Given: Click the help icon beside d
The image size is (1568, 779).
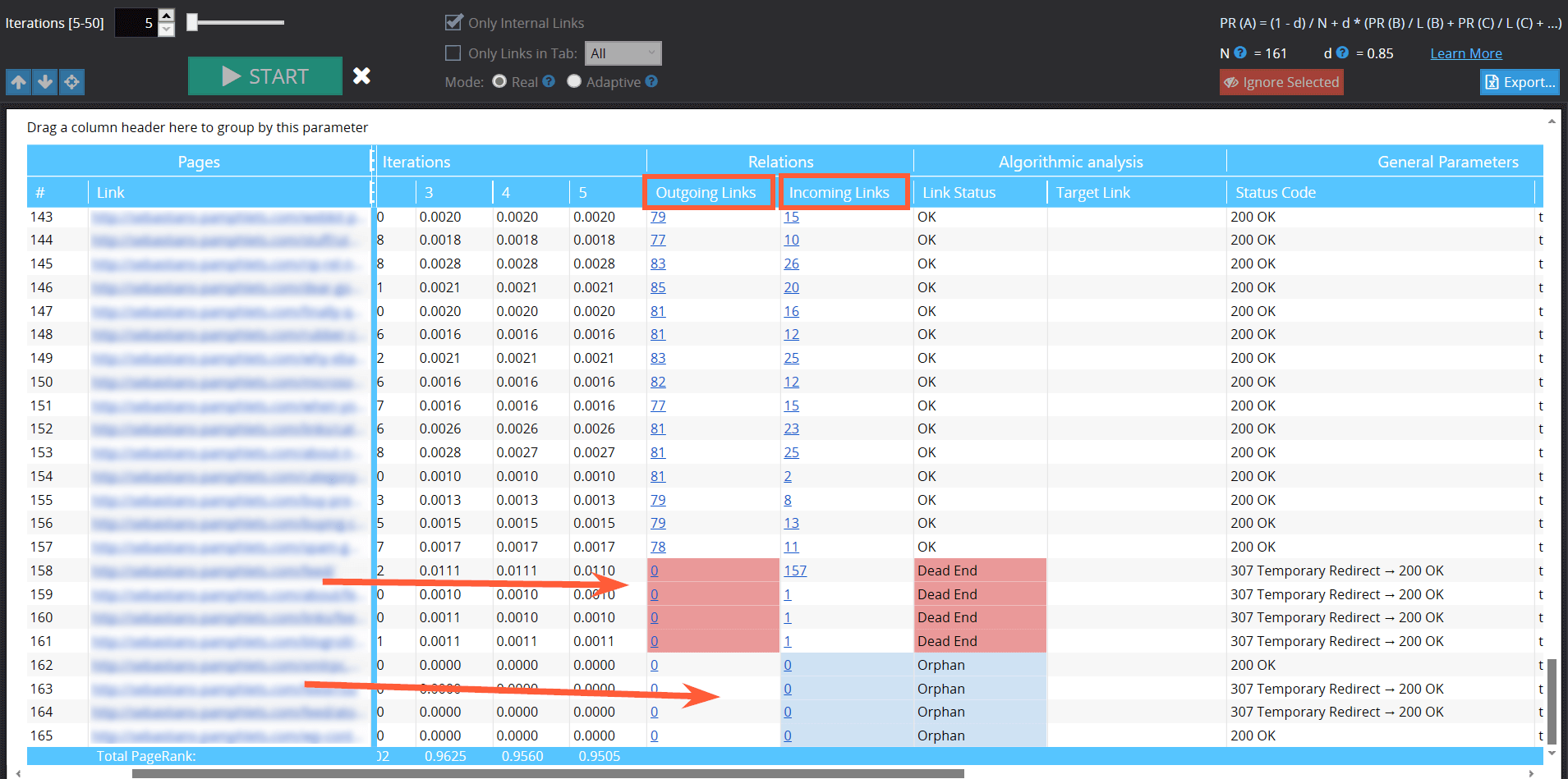Looking at the screenshot, I should pyautogui.click(x=1342, y=53).
